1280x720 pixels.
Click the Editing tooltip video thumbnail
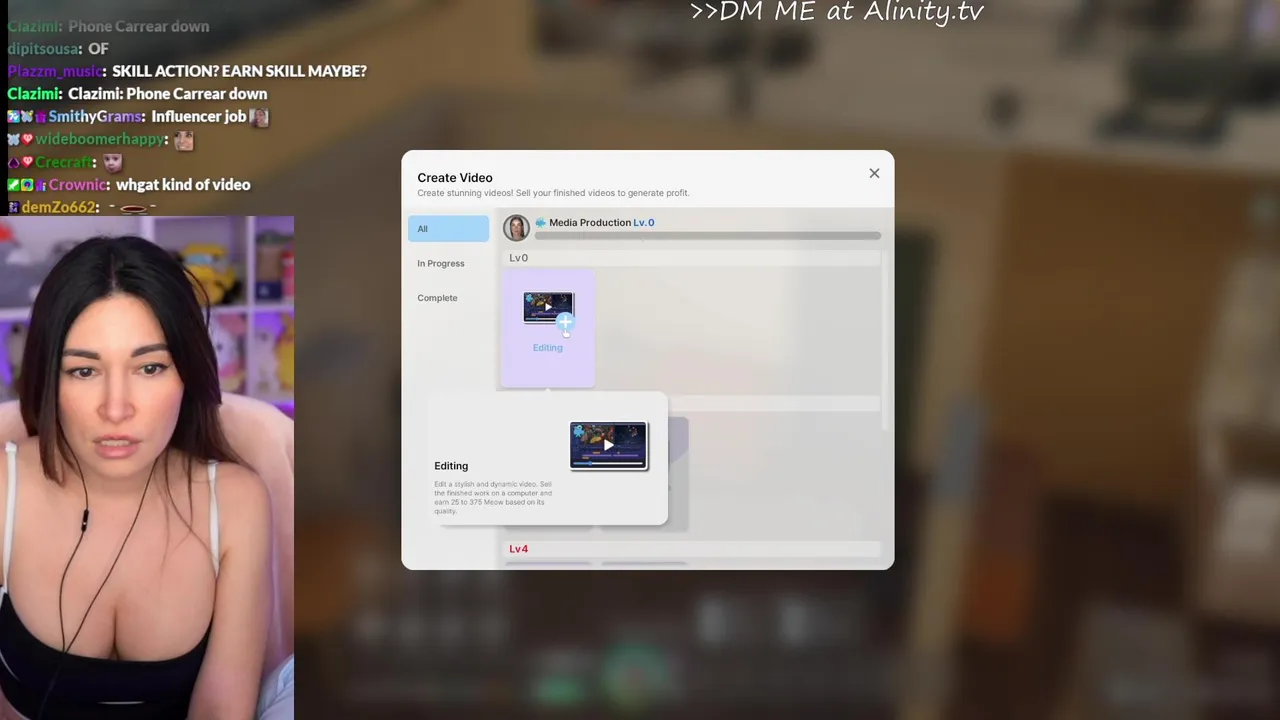pos(609,445)
